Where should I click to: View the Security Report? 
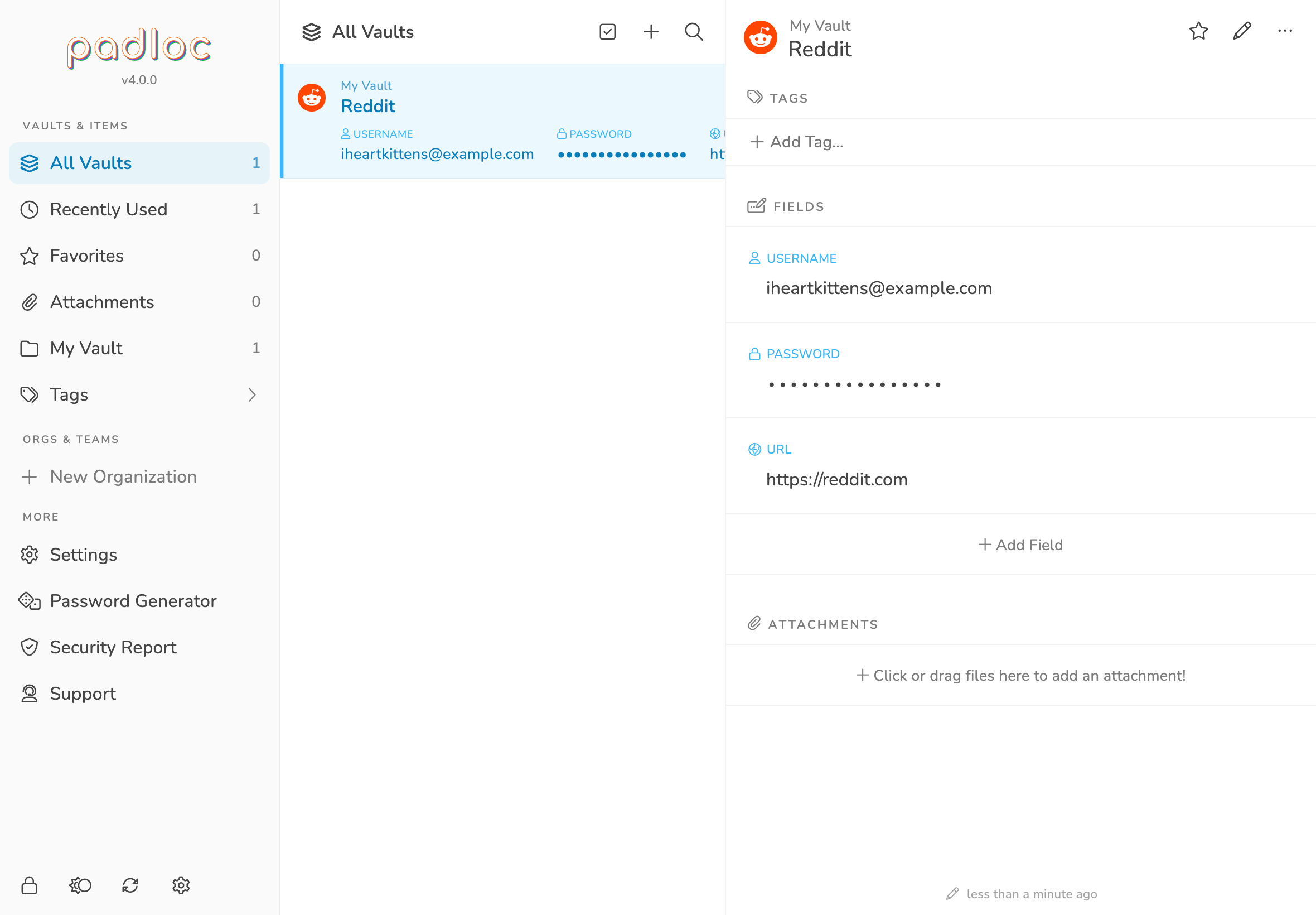(x=139, y=647)
